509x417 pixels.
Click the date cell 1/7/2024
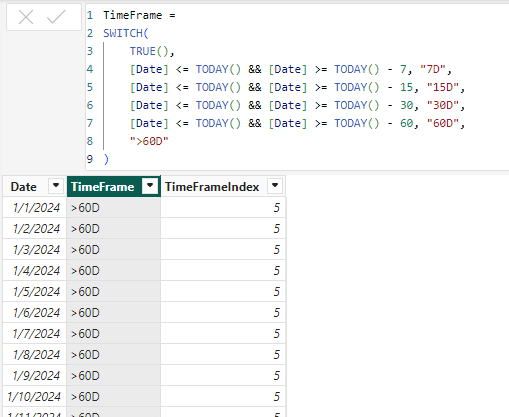(35, 334)
